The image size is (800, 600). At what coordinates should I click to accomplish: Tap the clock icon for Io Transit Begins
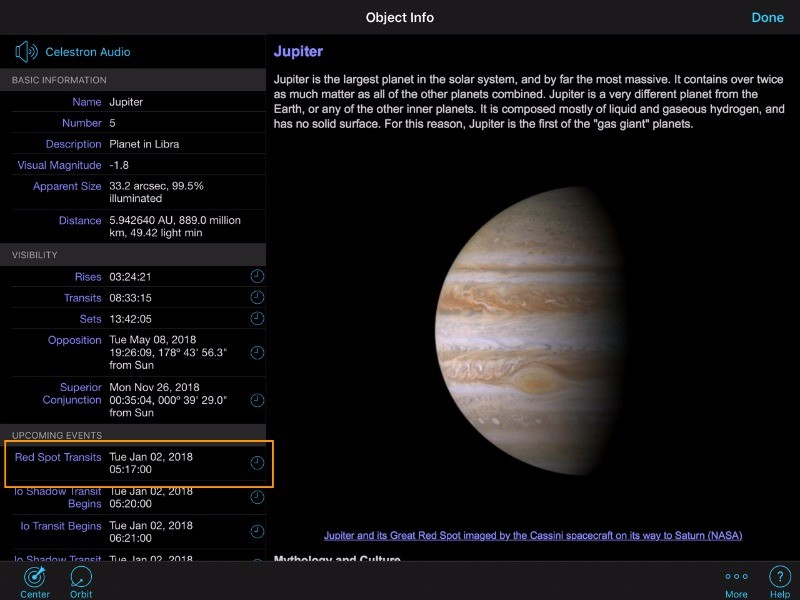(257, 532)
